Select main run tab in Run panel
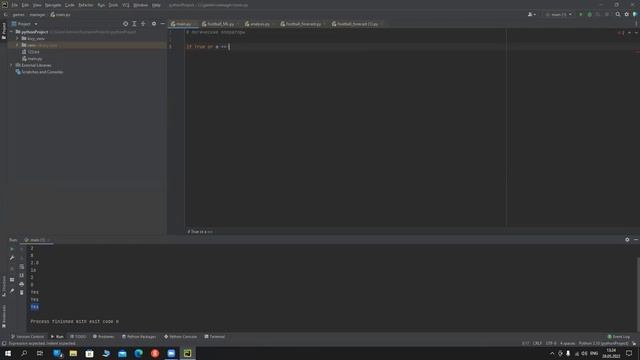 (x=37, y=240)
